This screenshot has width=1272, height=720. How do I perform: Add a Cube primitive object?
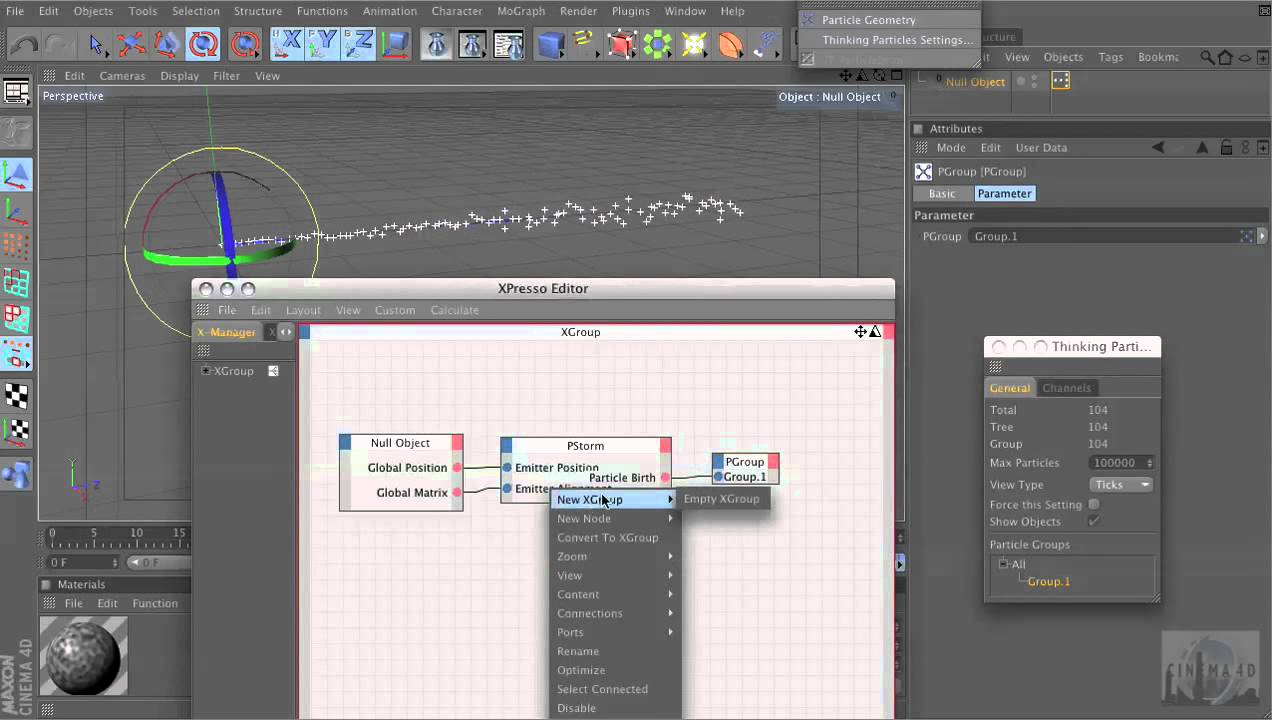(x=550, y=44)
